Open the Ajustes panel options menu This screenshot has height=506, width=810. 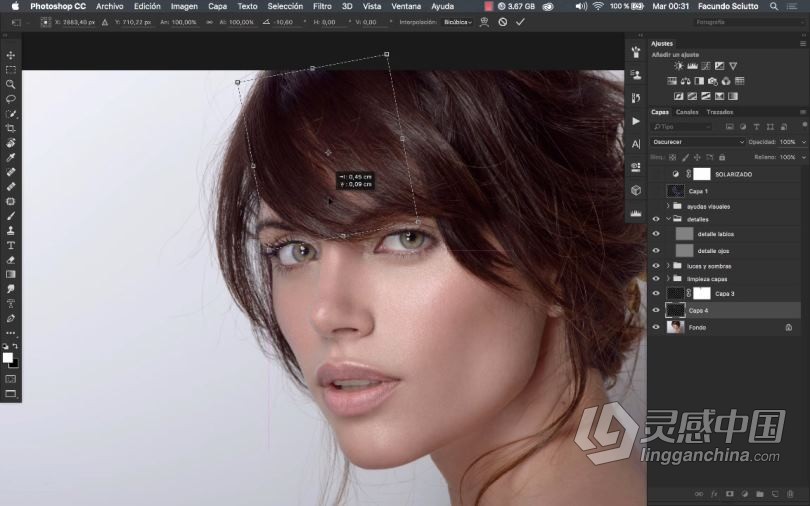click(x=803, y=44)
